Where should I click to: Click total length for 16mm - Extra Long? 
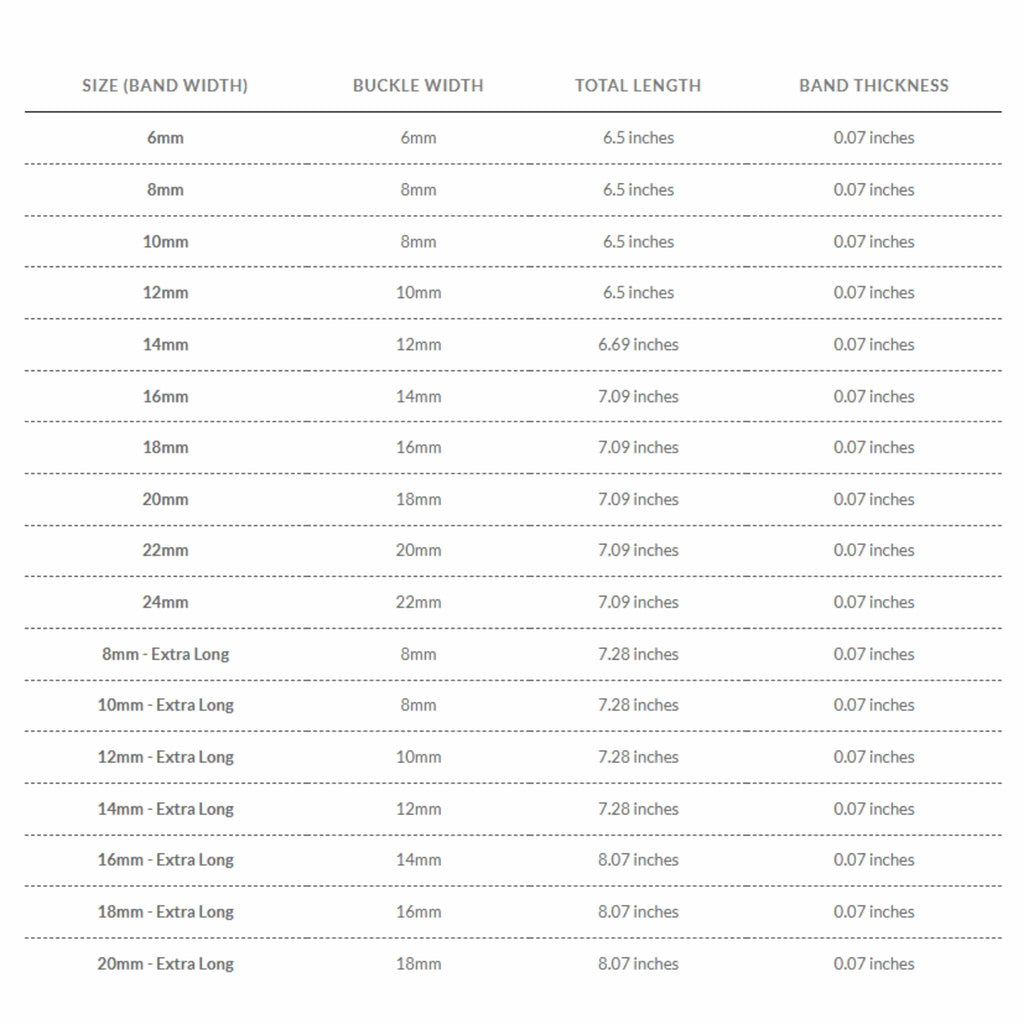638,860
